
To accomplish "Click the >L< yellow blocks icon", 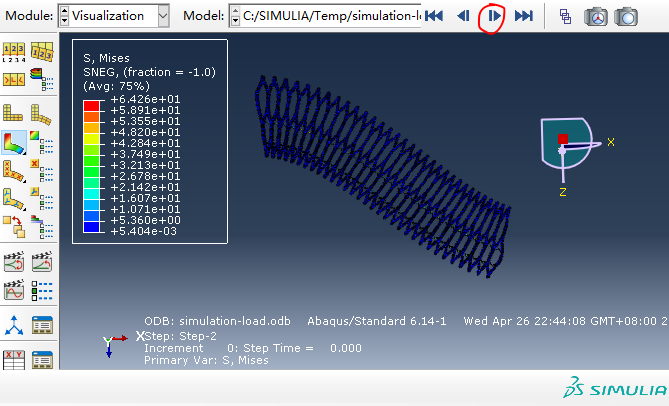I will coord(14,79).
